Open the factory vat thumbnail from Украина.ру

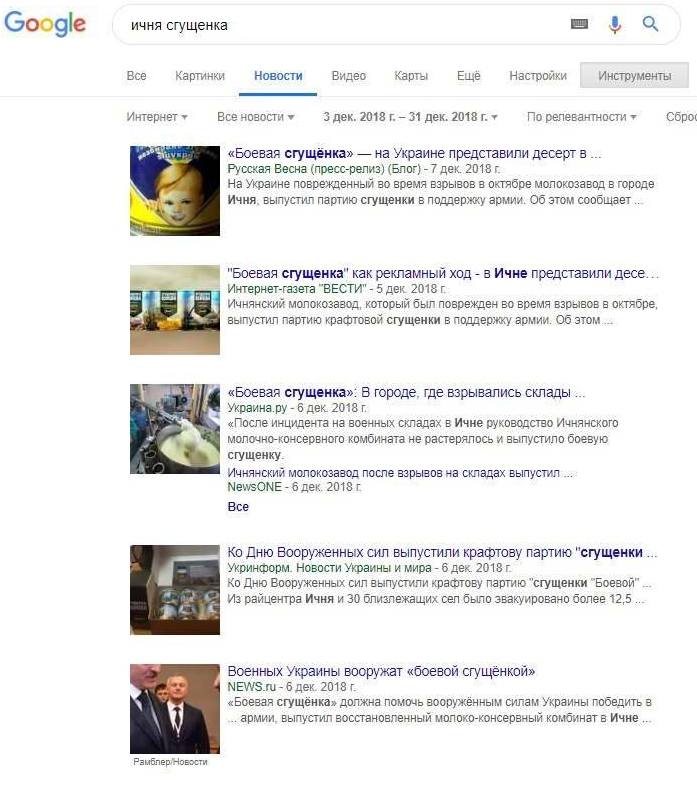[x=175, y=429]
